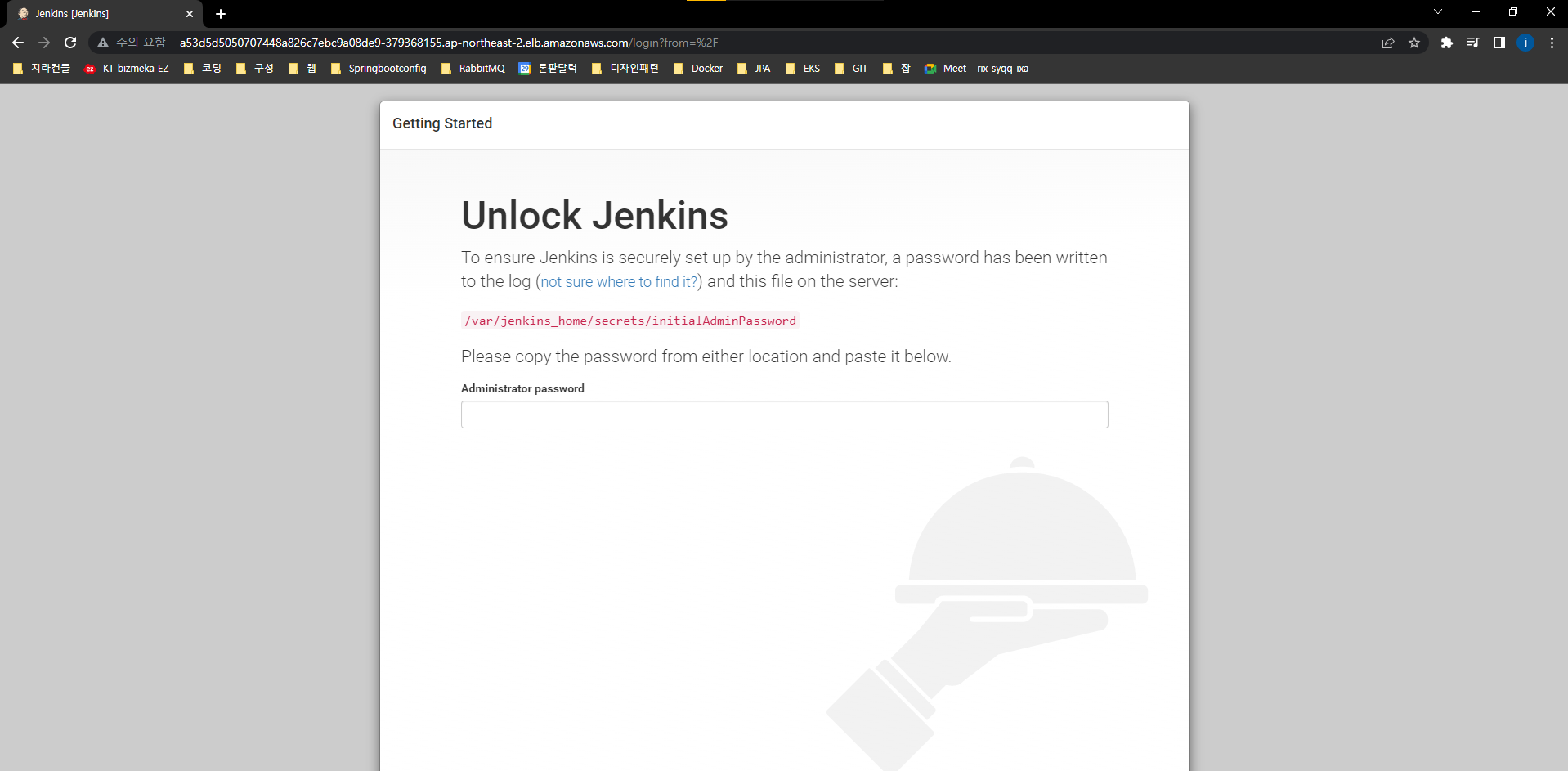Click the address bar URL
This screenshot has width=1568, height=771.
(449, 43)
